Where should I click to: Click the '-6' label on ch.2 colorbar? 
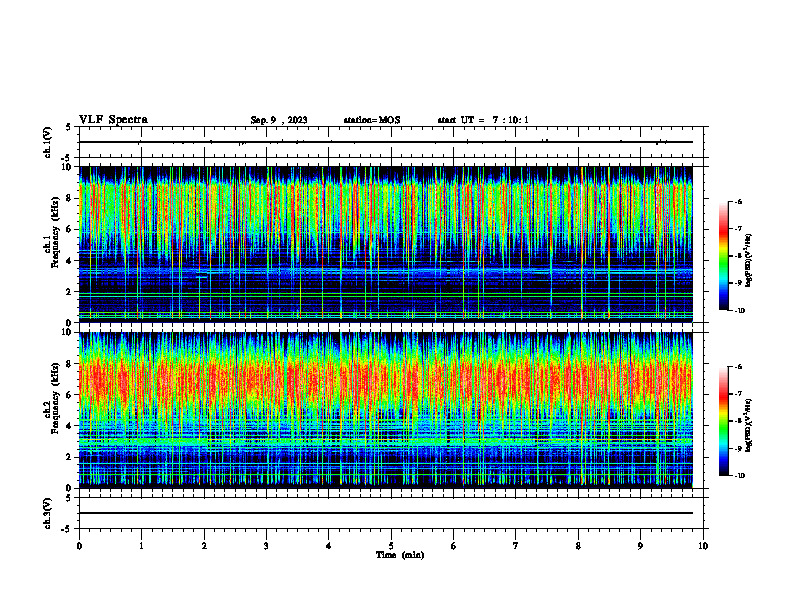coord(738,367)
